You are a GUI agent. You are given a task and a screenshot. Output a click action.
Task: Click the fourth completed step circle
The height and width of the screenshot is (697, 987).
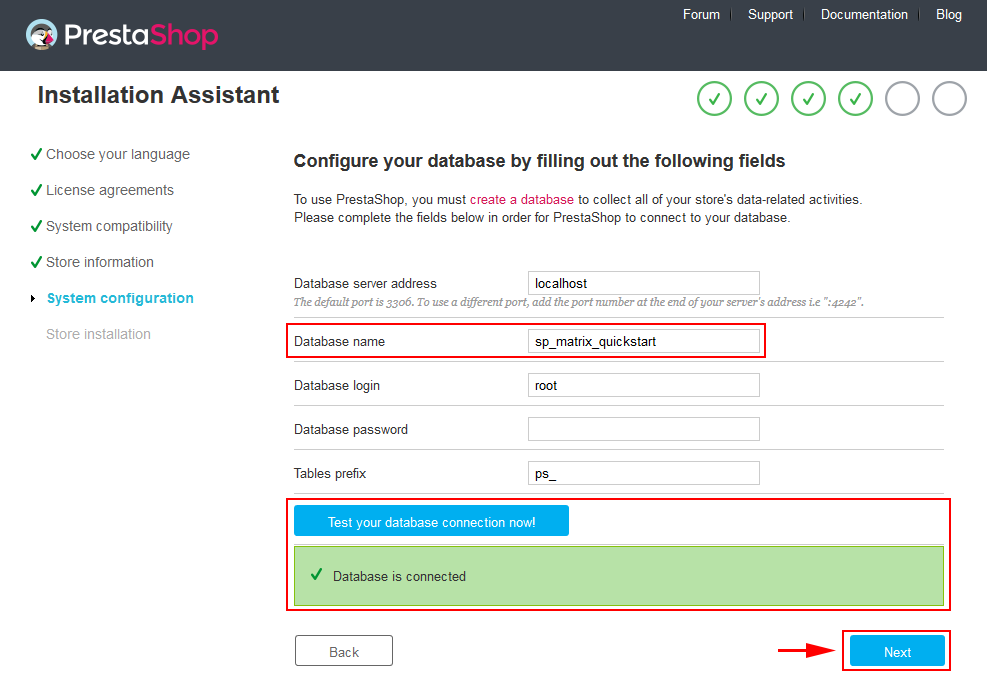pyautogui.click(x=855, y=99)
